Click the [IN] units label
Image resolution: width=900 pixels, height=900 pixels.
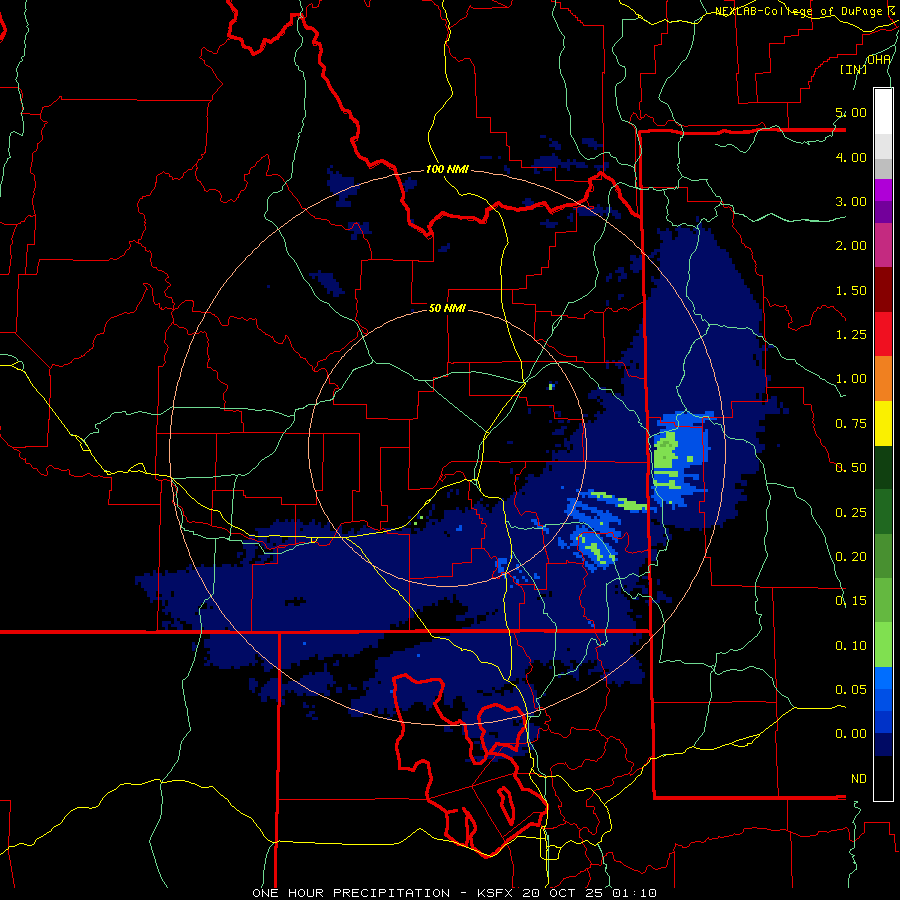pos(854,69)
